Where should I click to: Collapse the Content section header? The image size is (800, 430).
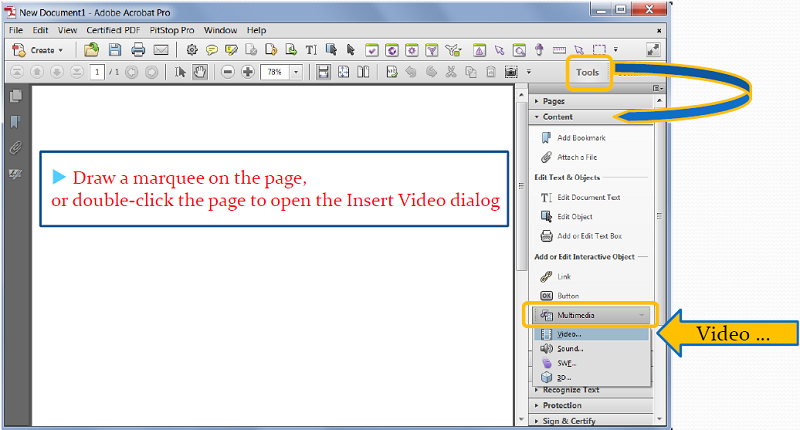coord(557,116)
